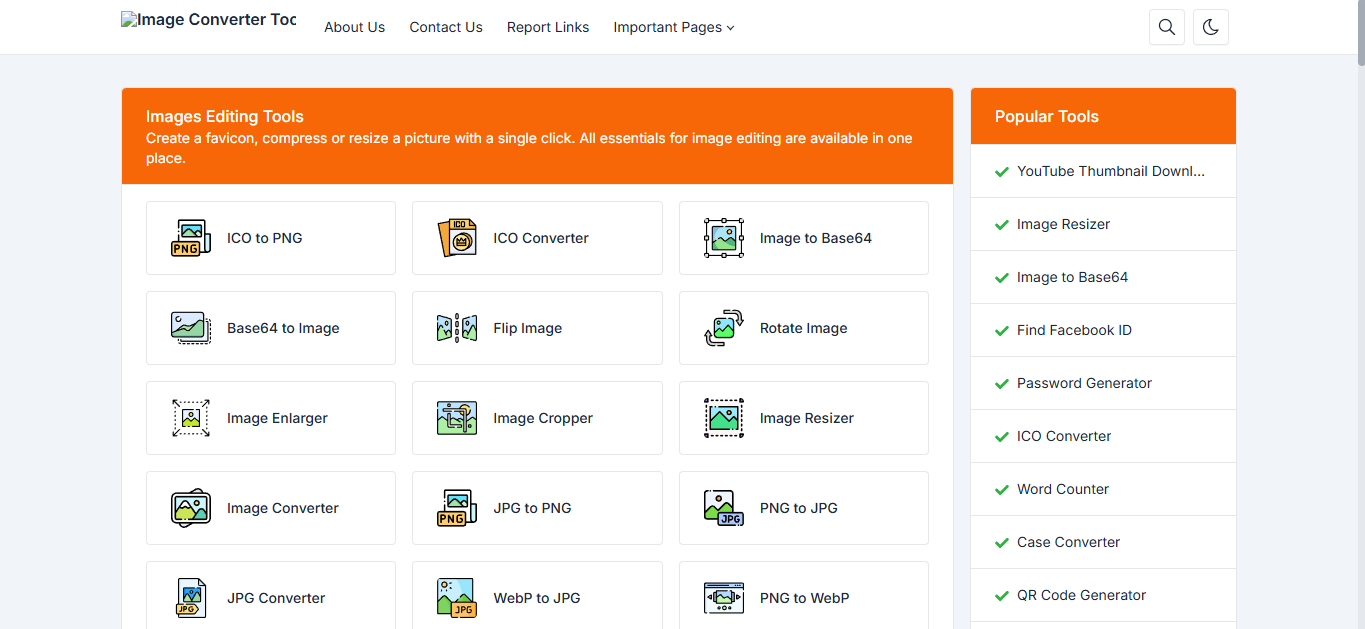This screenshot has width=1365, height=629.
Task: Open search with the magnifier icon
Action: click(1167, 27)
